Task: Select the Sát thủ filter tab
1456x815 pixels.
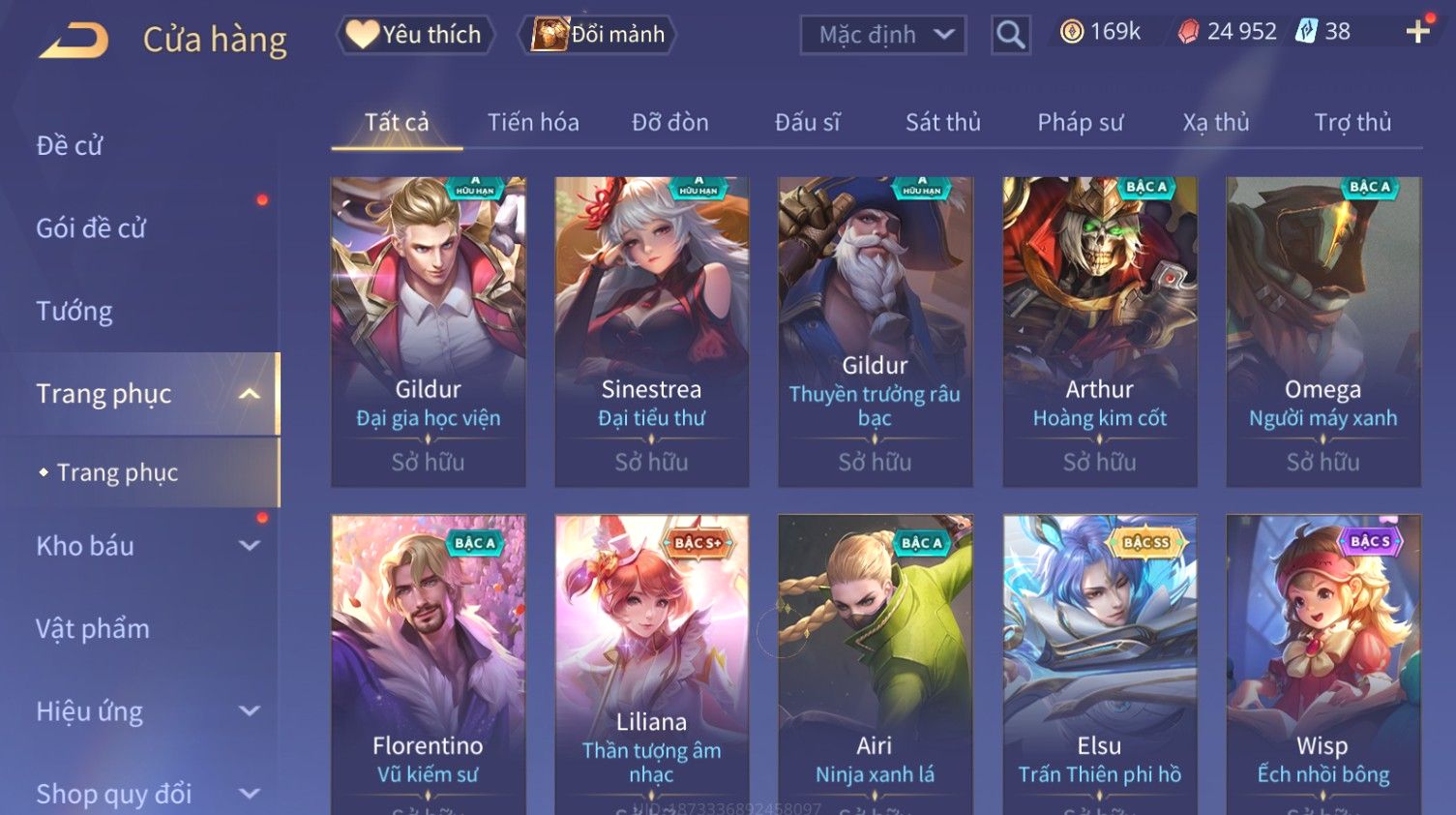Action: [x=942, y=123]
